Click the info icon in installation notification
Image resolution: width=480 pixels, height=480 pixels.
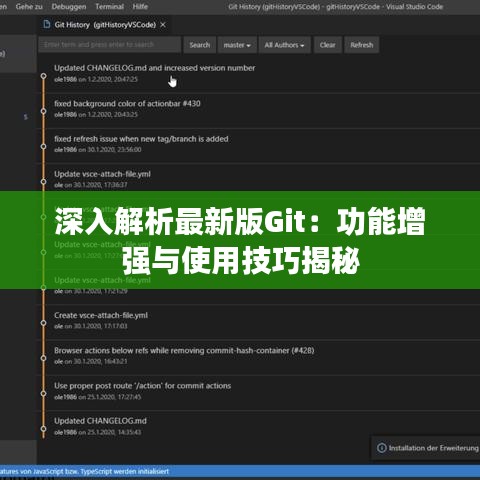pyautogui.click(x=382, y=448)
